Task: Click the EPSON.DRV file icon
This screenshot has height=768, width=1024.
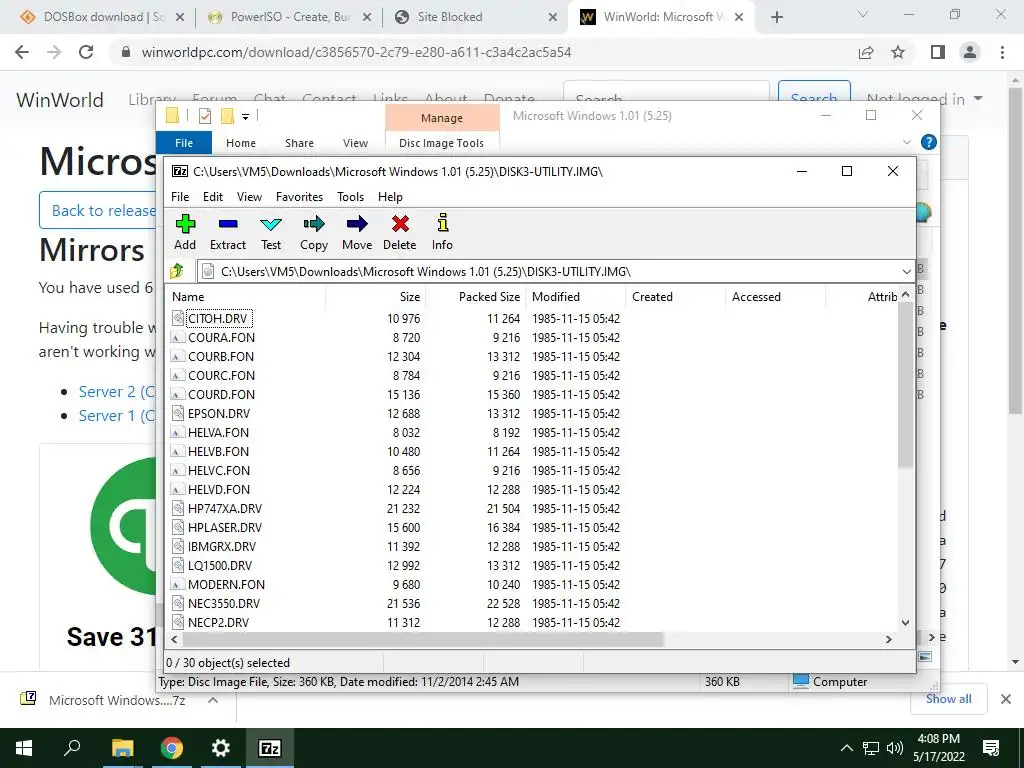Action: [178, 413]
